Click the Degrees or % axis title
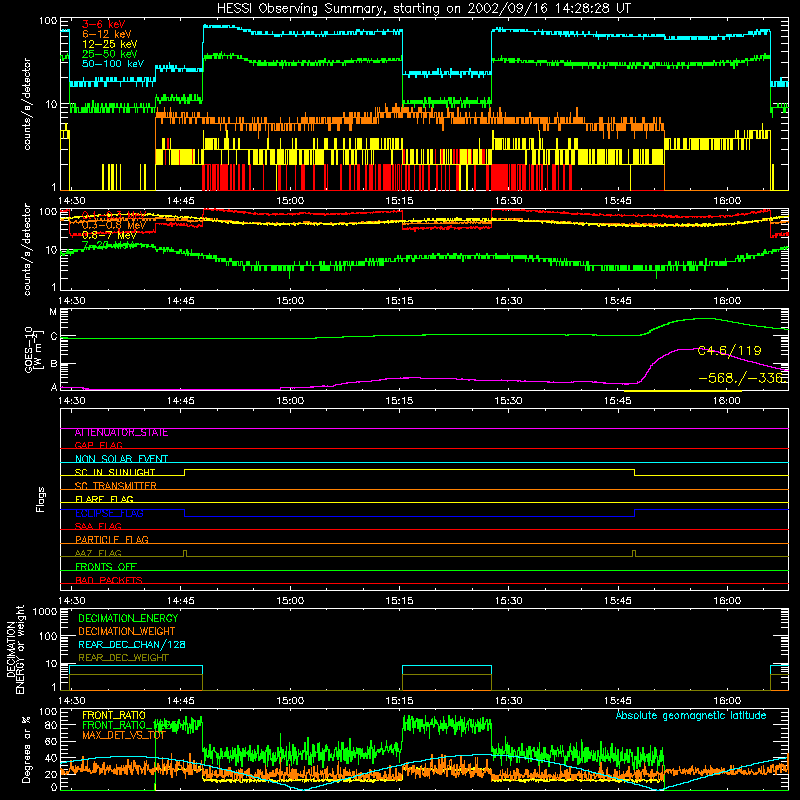The width and height of the screenshot is (800, 800). click(26, 749)
